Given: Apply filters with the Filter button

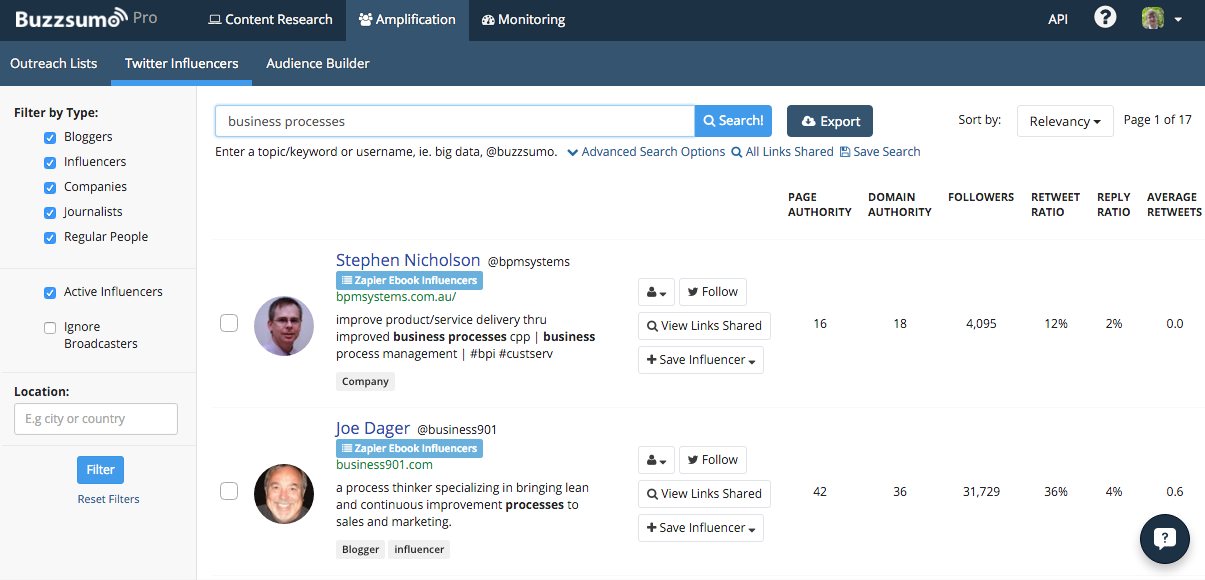Looking at the screenshot, I should [100, 469].
